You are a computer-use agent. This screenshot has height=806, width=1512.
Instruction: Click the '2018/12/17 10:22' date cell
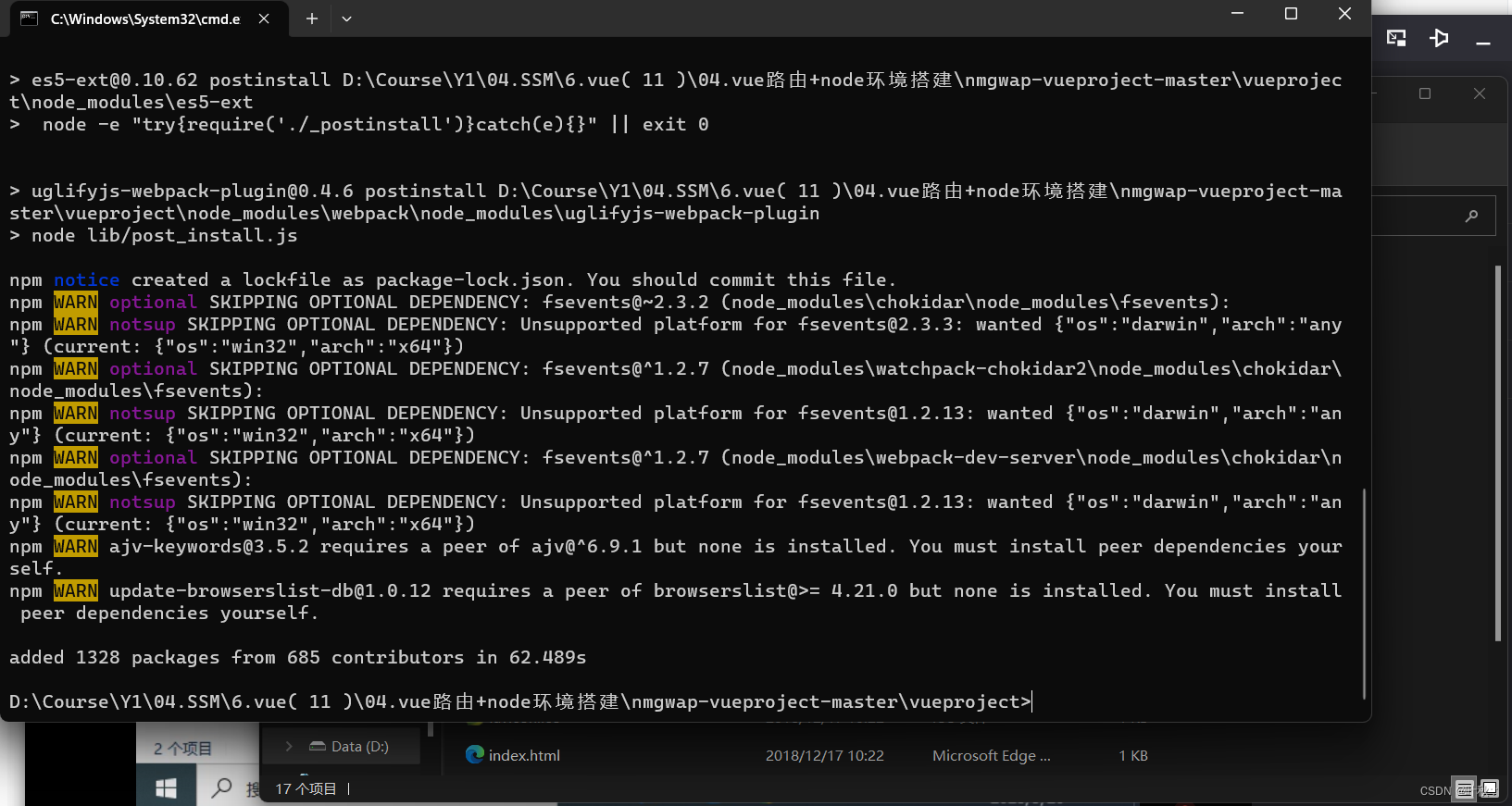click(x=824, y=755)
